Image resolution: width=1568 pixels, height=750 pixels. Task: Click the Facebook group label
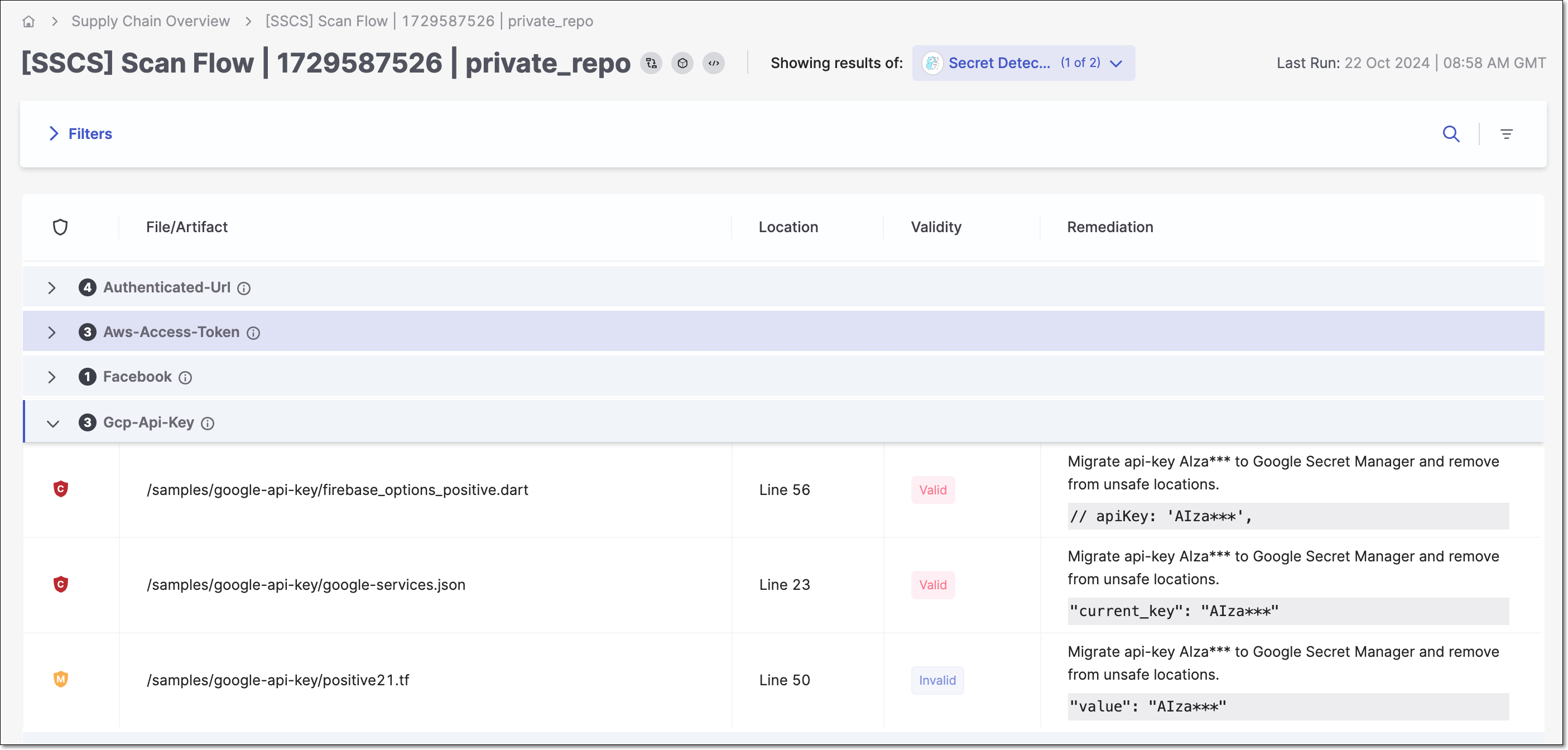(x=137, y=377)
